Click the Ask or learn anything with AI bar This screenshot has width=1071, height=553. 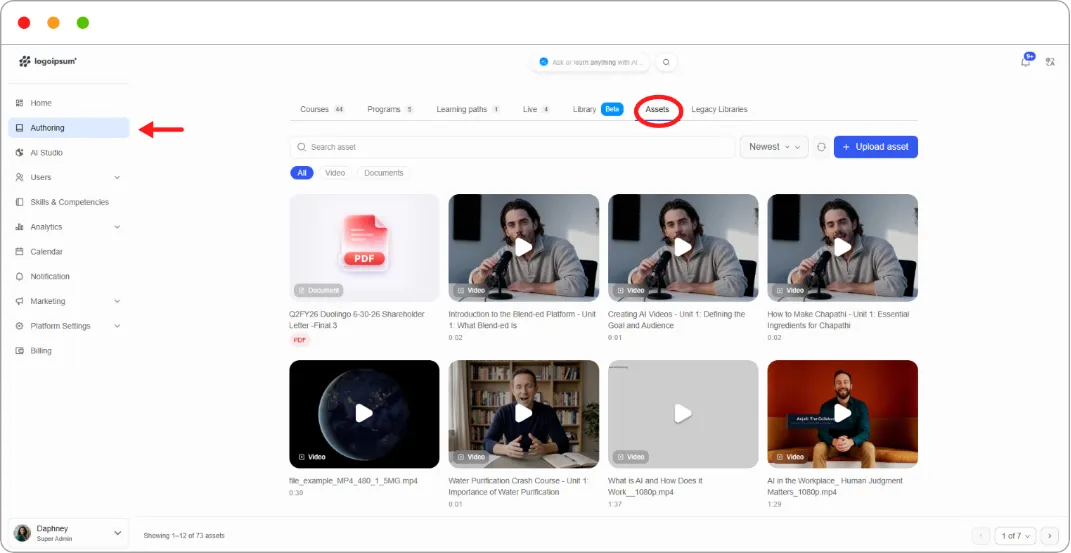(592, 62)
